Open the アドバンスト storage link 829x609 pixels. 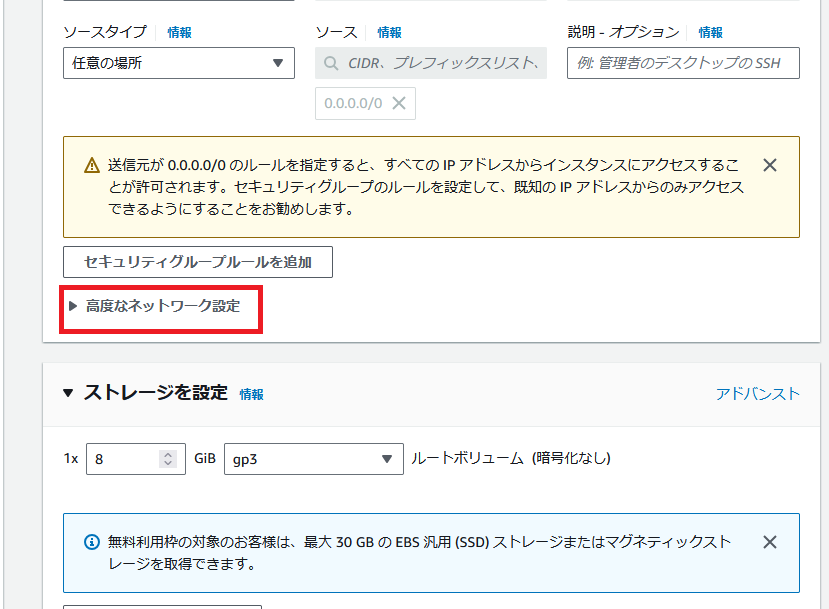coord(757,393)
